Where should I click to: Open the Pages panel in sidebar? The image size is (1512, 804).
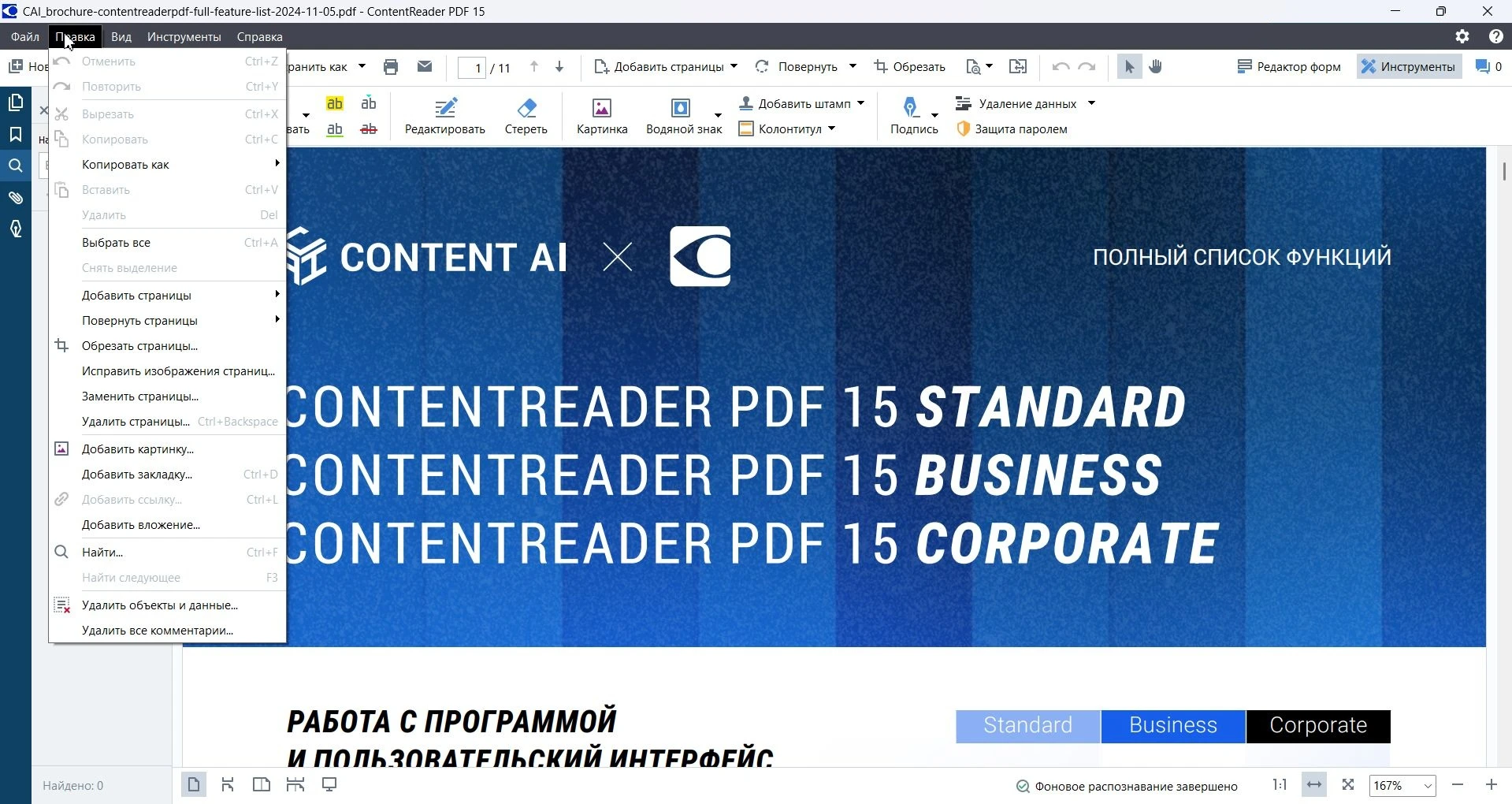pyautogui.click(x=16, y=102)
